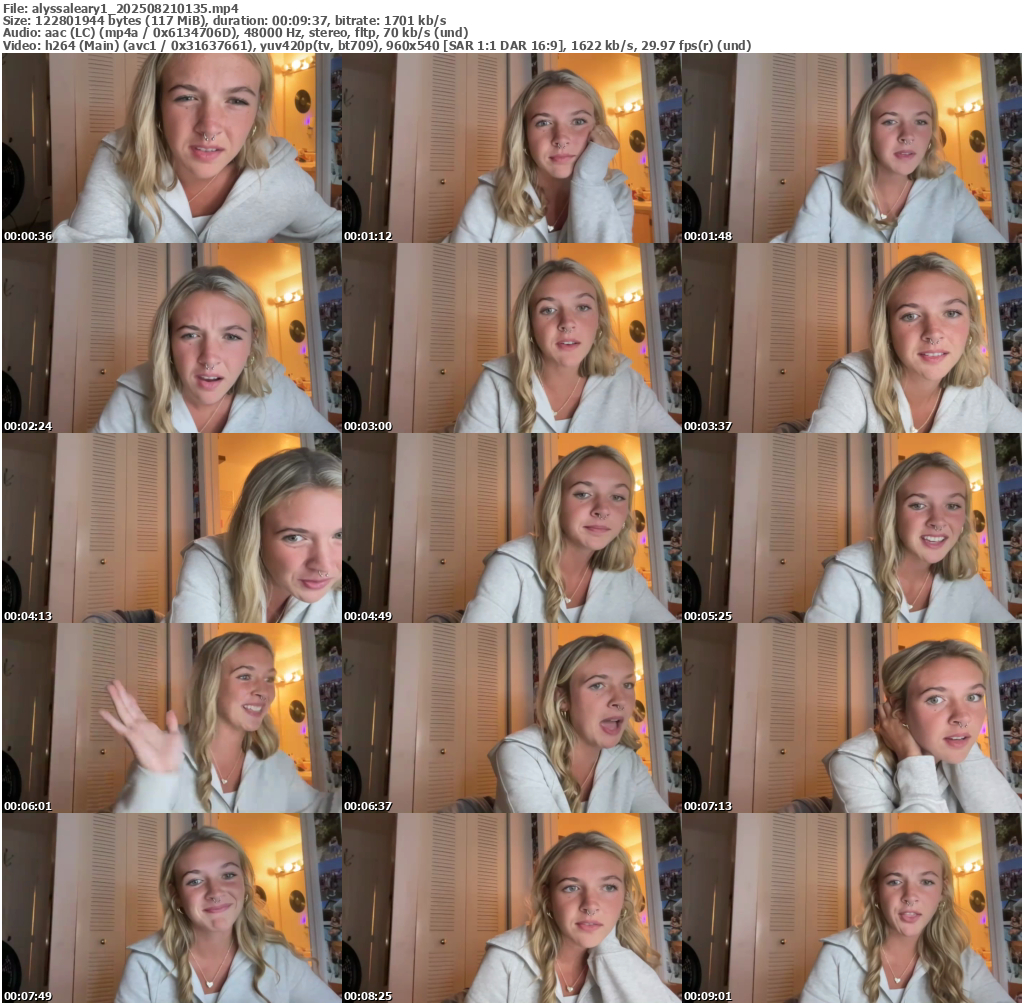
Task: Click the 00:05:25 timestamp label
Action: pos(708,616)
